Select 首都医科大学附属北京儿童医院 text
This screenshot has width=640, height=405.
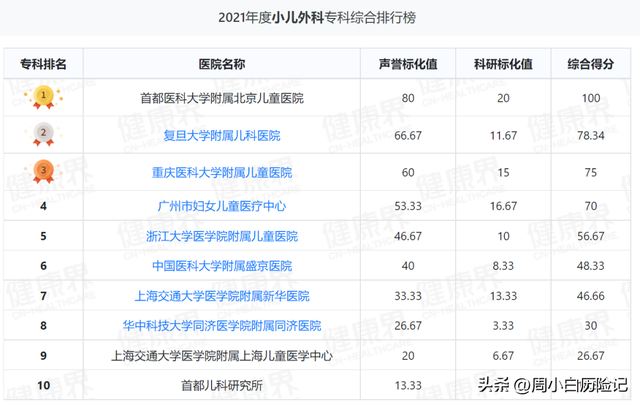pos(222,98)
